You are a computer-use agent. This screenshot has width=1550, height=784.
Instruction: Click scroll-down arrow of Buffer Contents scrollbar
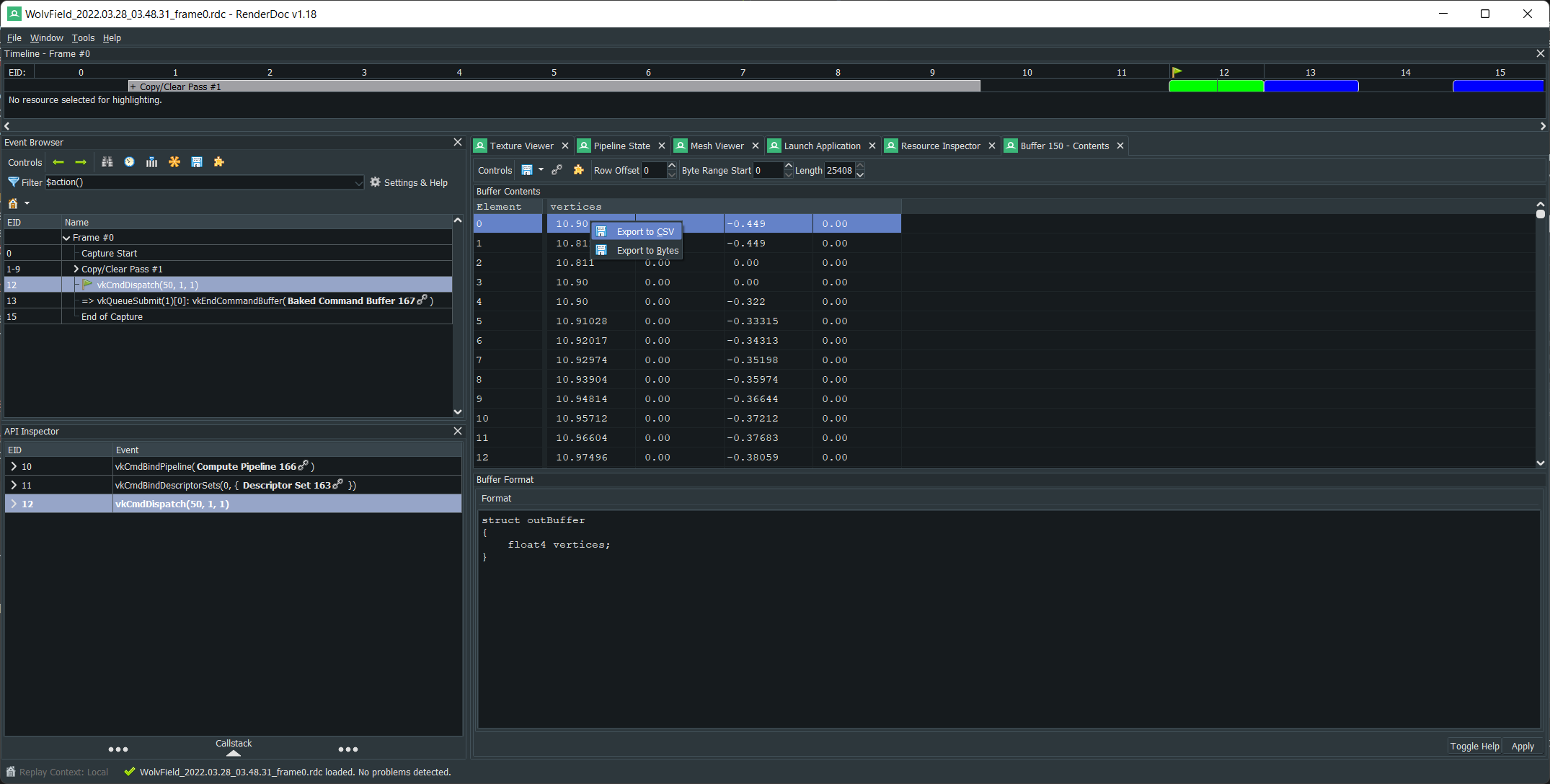click(x=1540, y=463)
